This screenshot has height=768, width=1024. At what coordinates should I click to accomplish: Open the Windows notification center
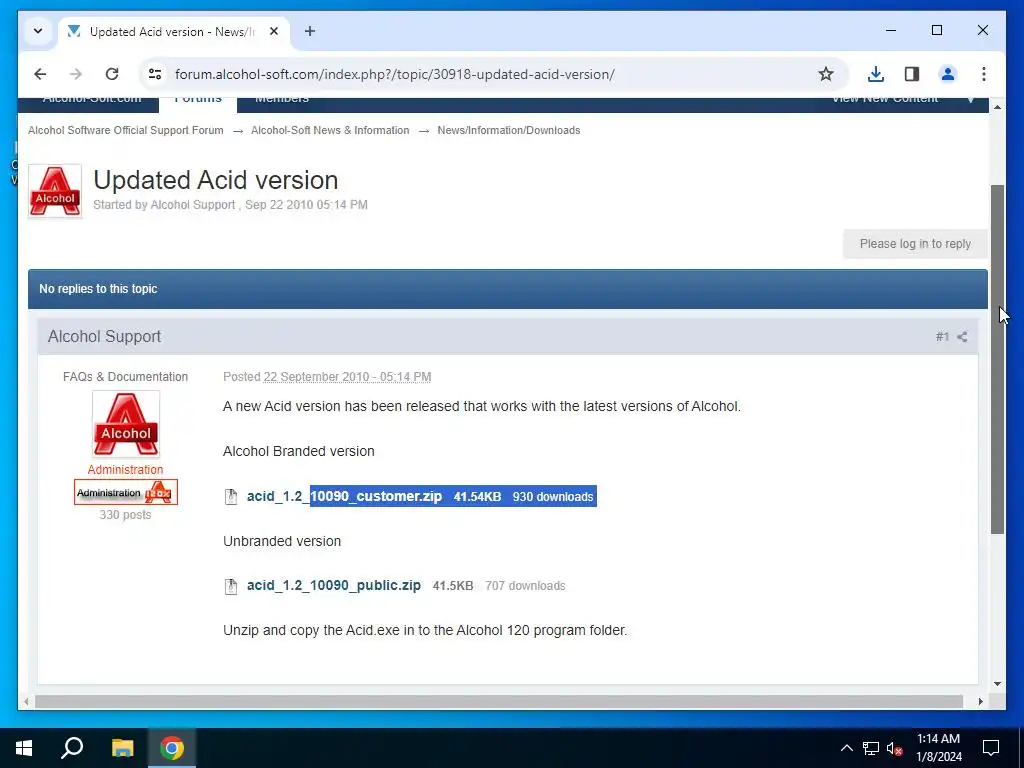pyautogui.click(x=991, y=748)
